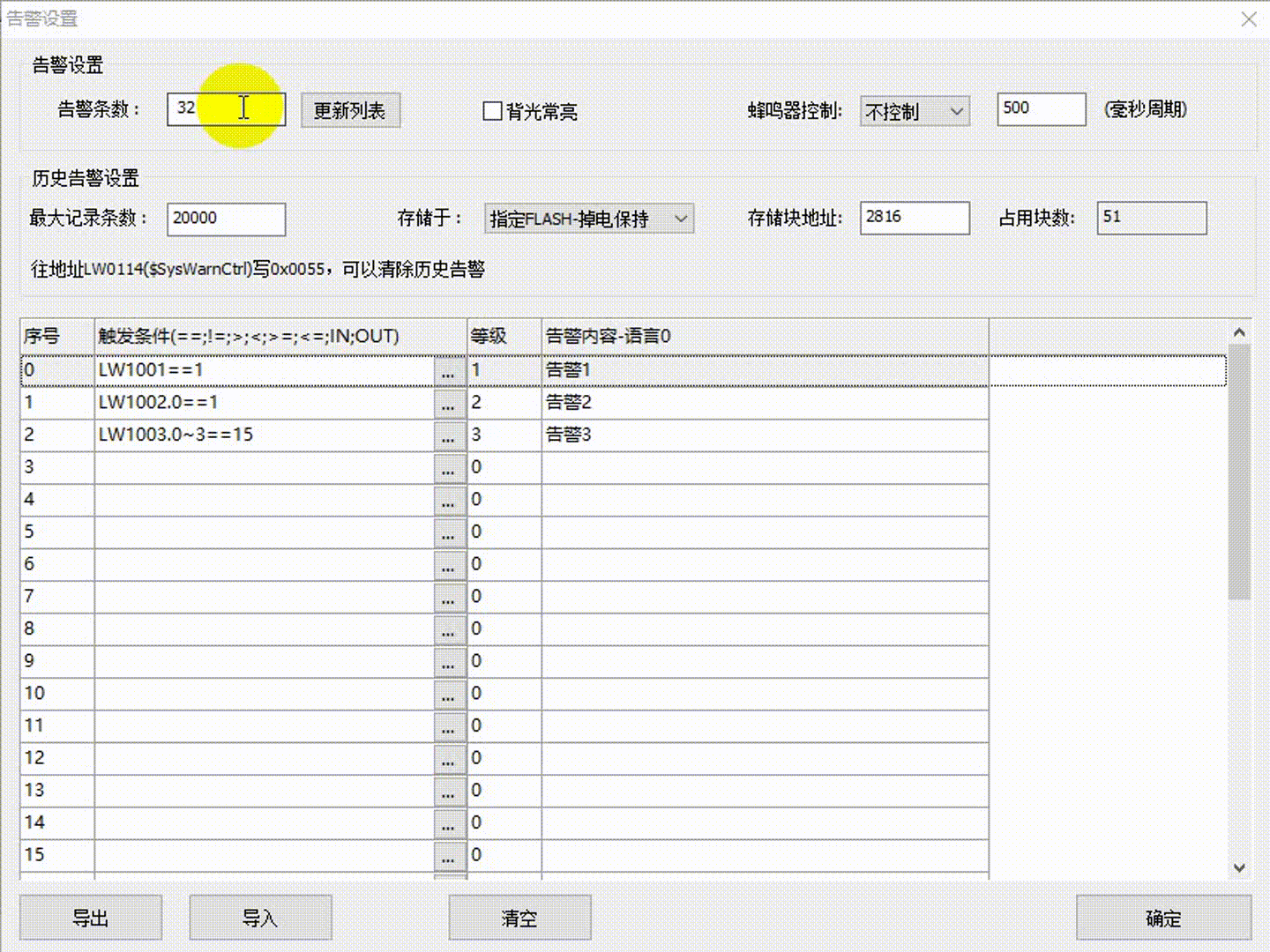Open the trigger editor for row 1 (LW1002.0==1)
Viewport: 1270px width, 952px height.
coord(449,404)
